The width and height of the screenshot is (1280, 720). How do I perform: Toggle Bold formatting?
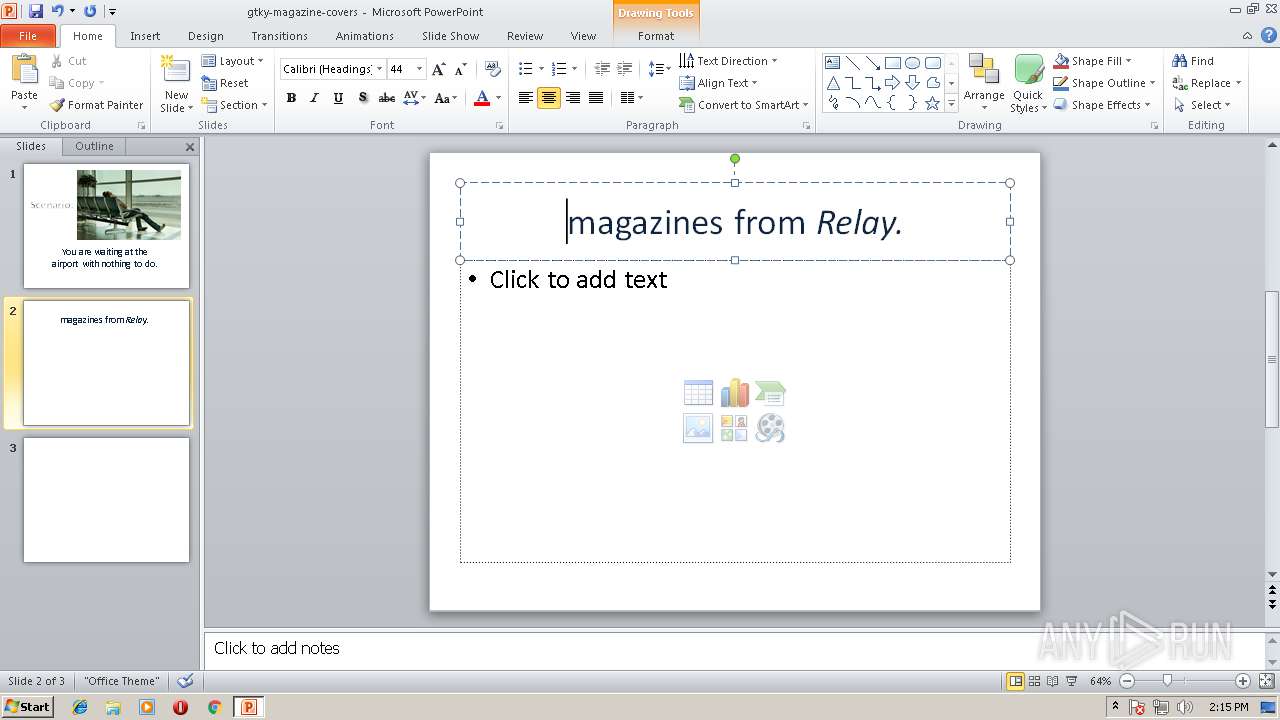tap(291, 98)
